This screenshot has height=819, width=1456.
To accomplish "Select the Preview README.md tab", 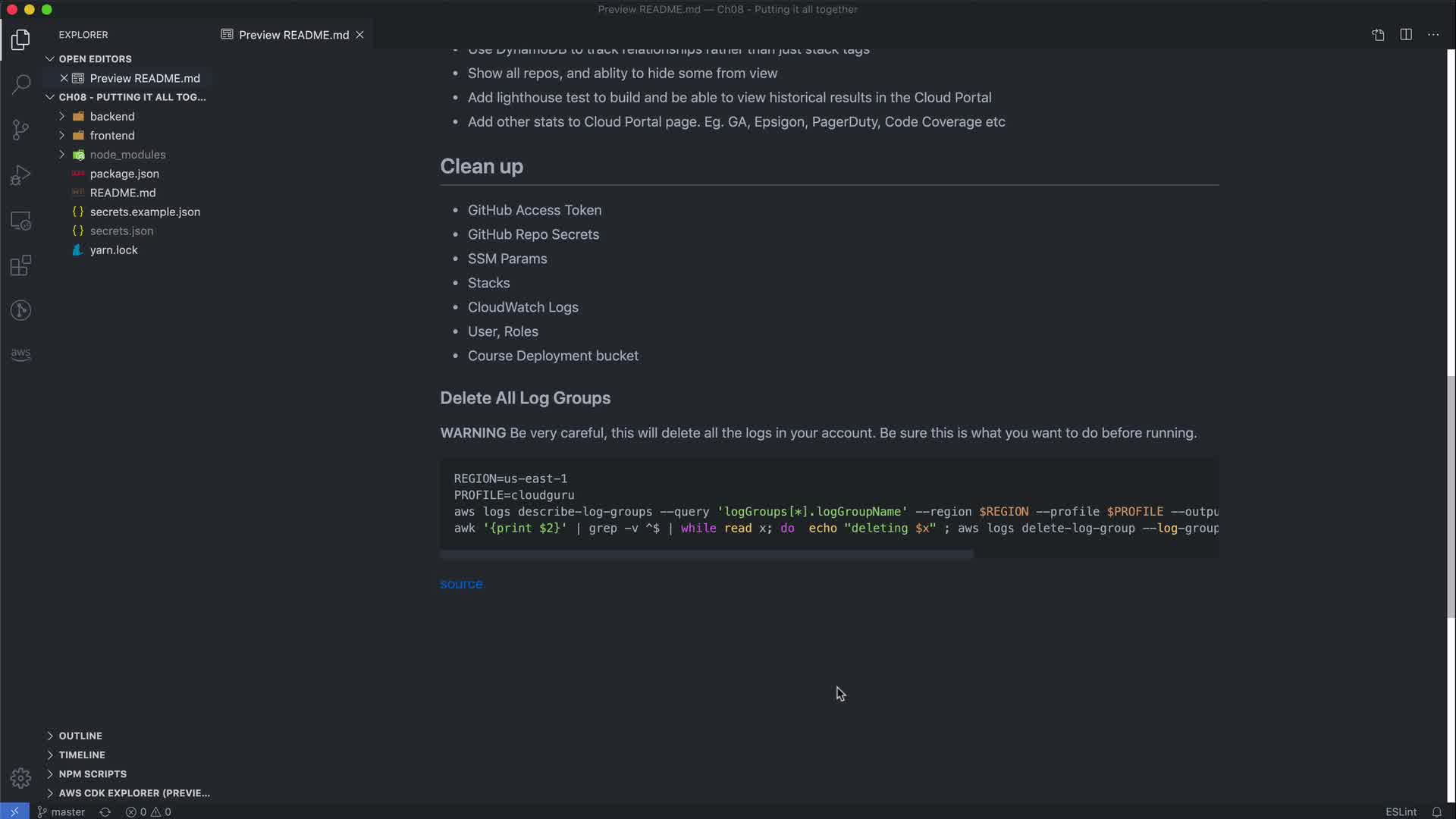I will point(293,35).
